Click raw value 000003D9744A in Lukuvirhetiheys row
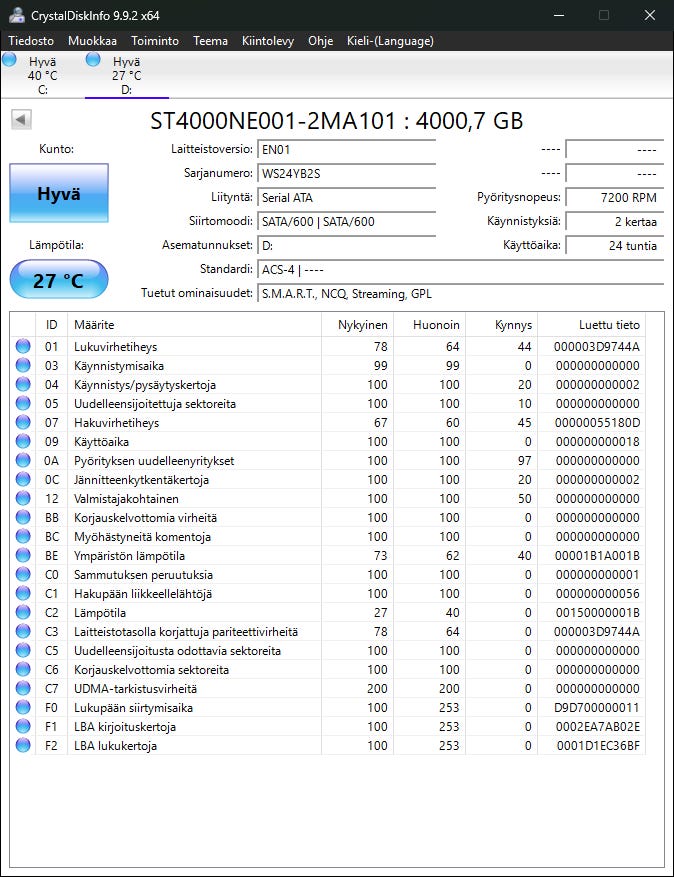The image size is (674, 877). pos(597,347)
